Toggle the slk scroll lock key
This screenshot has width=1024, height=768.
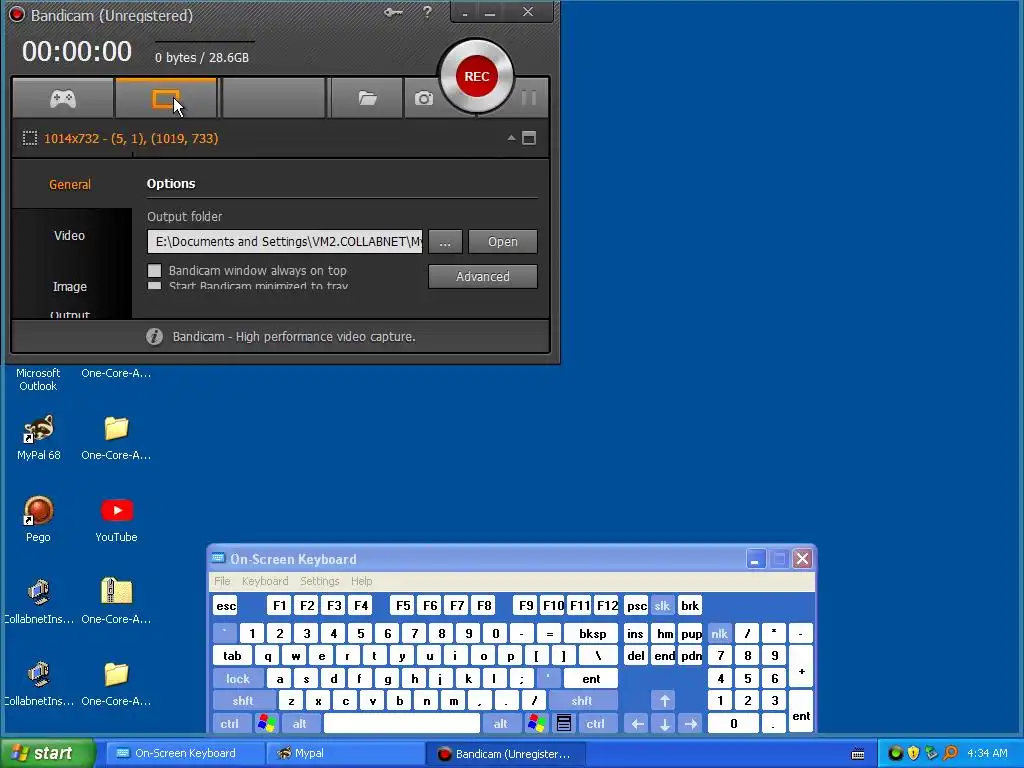[x=662, y=606]
